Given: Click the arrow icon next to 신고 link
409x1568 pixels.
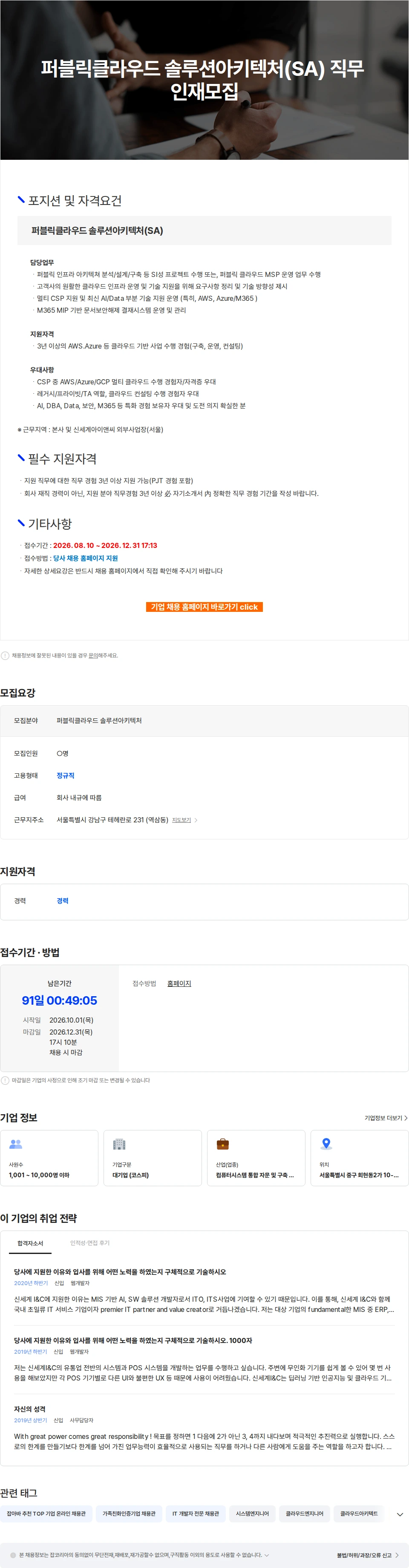Looking at the screenshot, I should tap(397, 1555).
